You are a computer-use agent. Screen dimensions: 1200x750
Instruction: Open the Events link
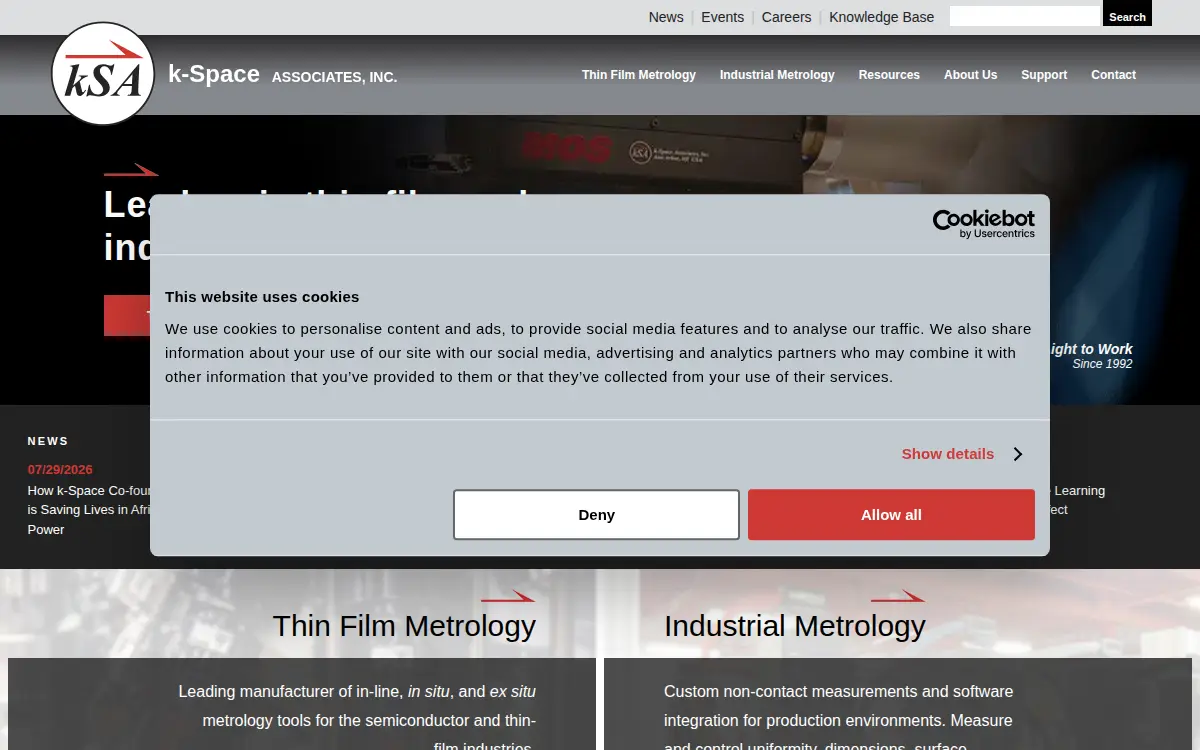(x=722, y=17)
